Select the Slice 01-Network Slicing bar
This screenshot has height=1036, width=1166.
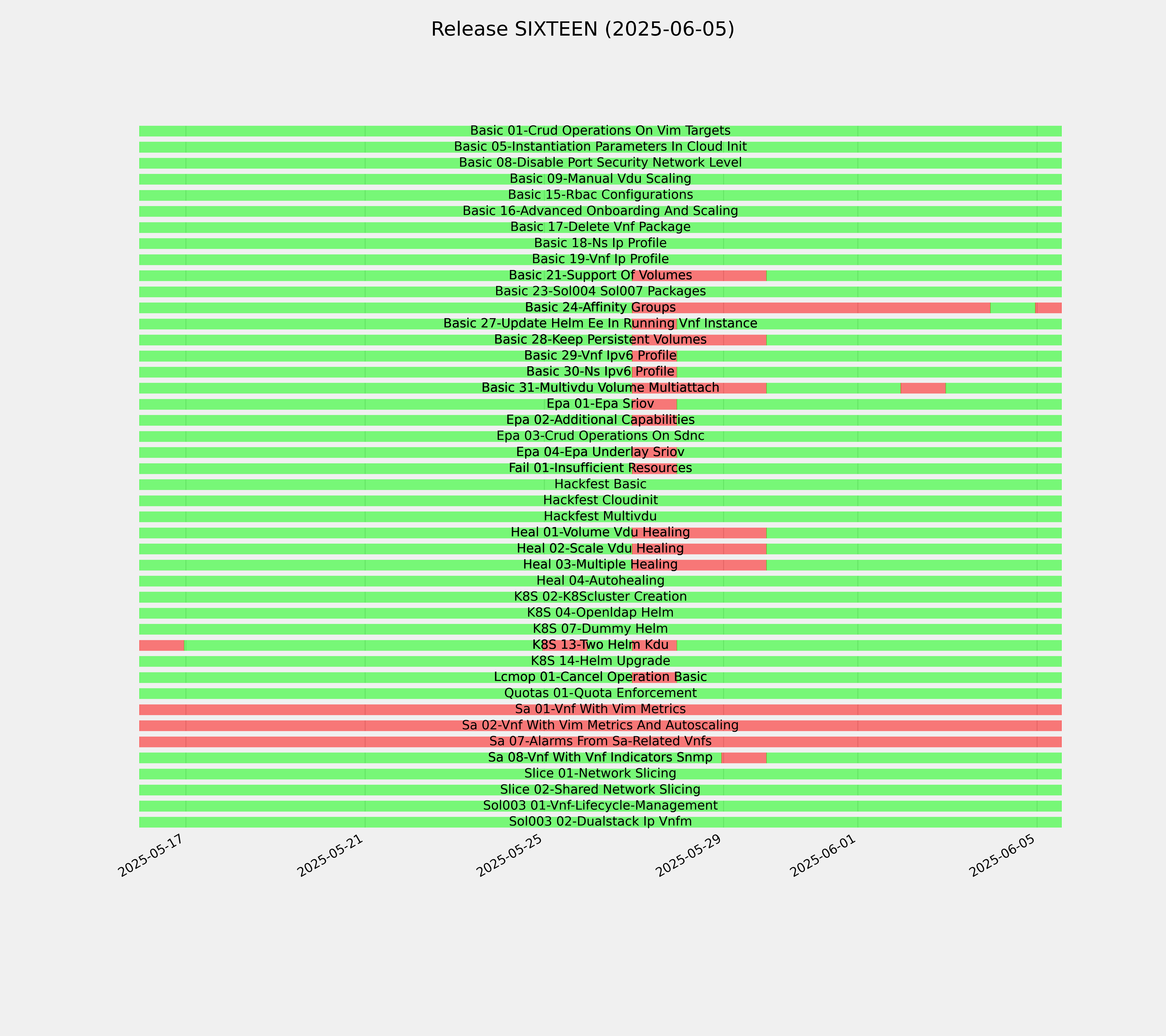600,774
